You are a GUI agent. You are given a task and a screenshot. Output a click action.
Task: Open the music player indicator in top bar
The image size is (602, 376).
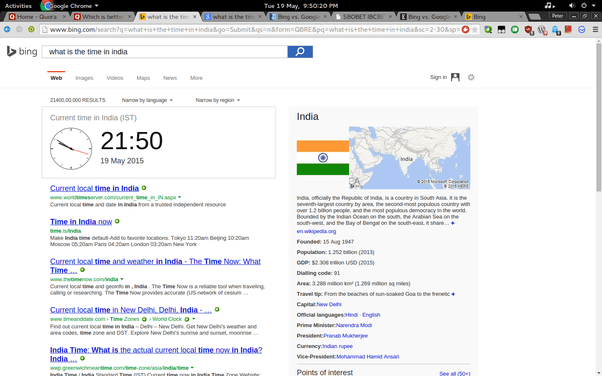[550, 5]
